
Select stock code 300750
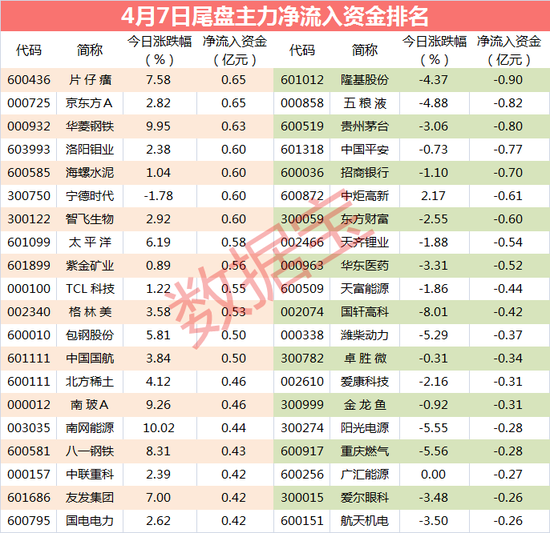click(x=29, y=196)
